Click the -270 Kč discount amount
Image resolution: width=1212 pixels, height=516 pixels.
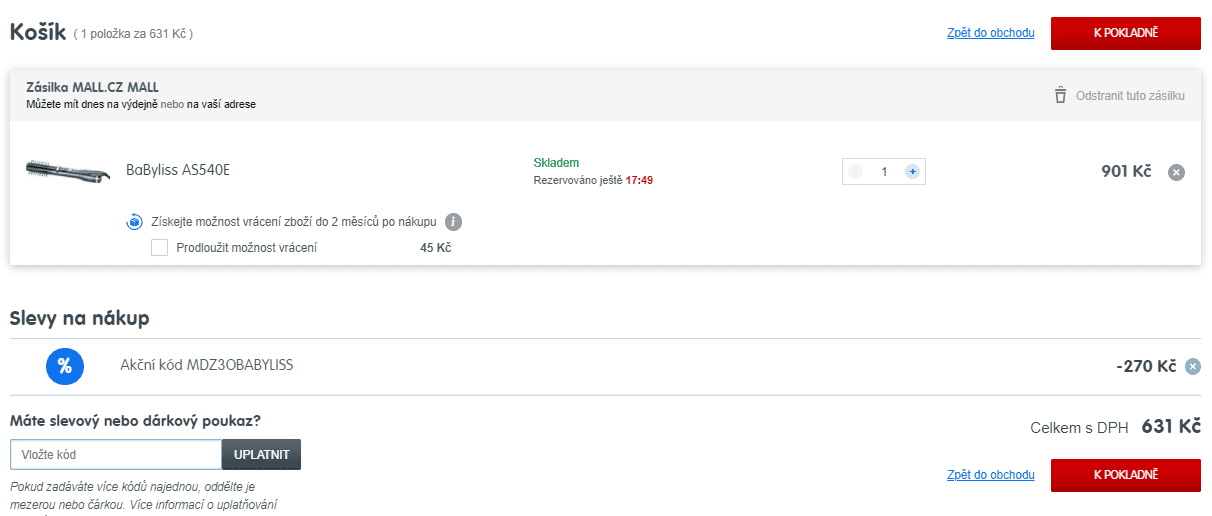(x=1146, y=366)
